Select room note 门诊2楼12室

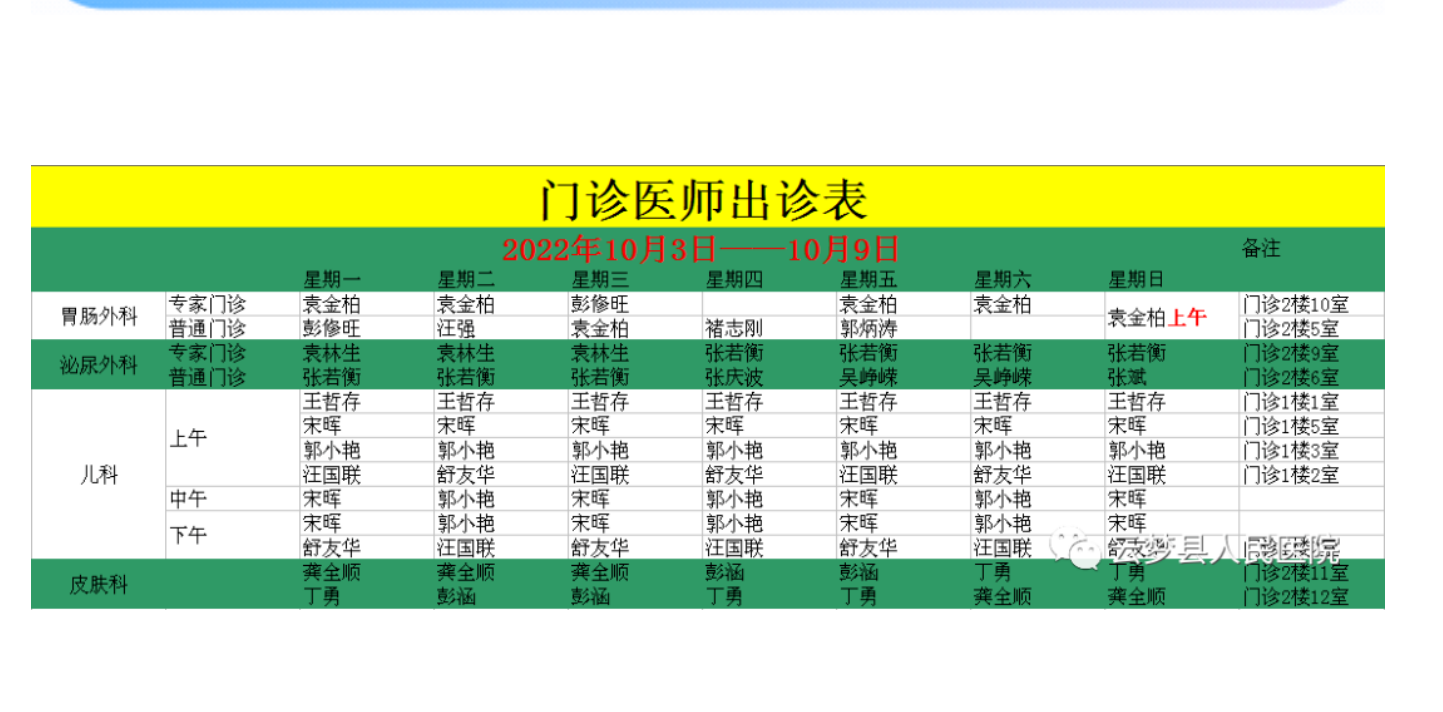[x=1296, y=597]
